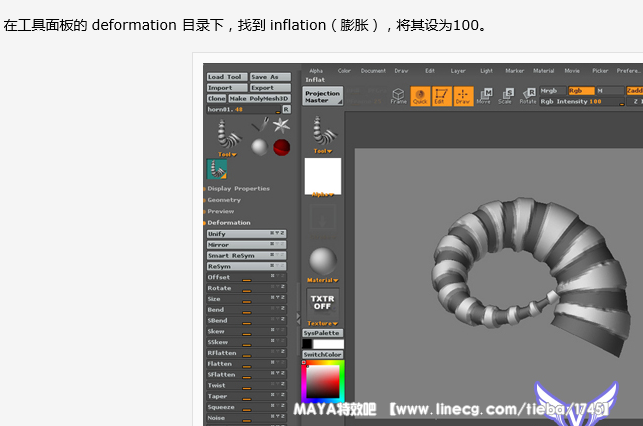Select the Rotate tool icon
The height and width of the screenshot is (426, 643).
[x=527, y=96]
